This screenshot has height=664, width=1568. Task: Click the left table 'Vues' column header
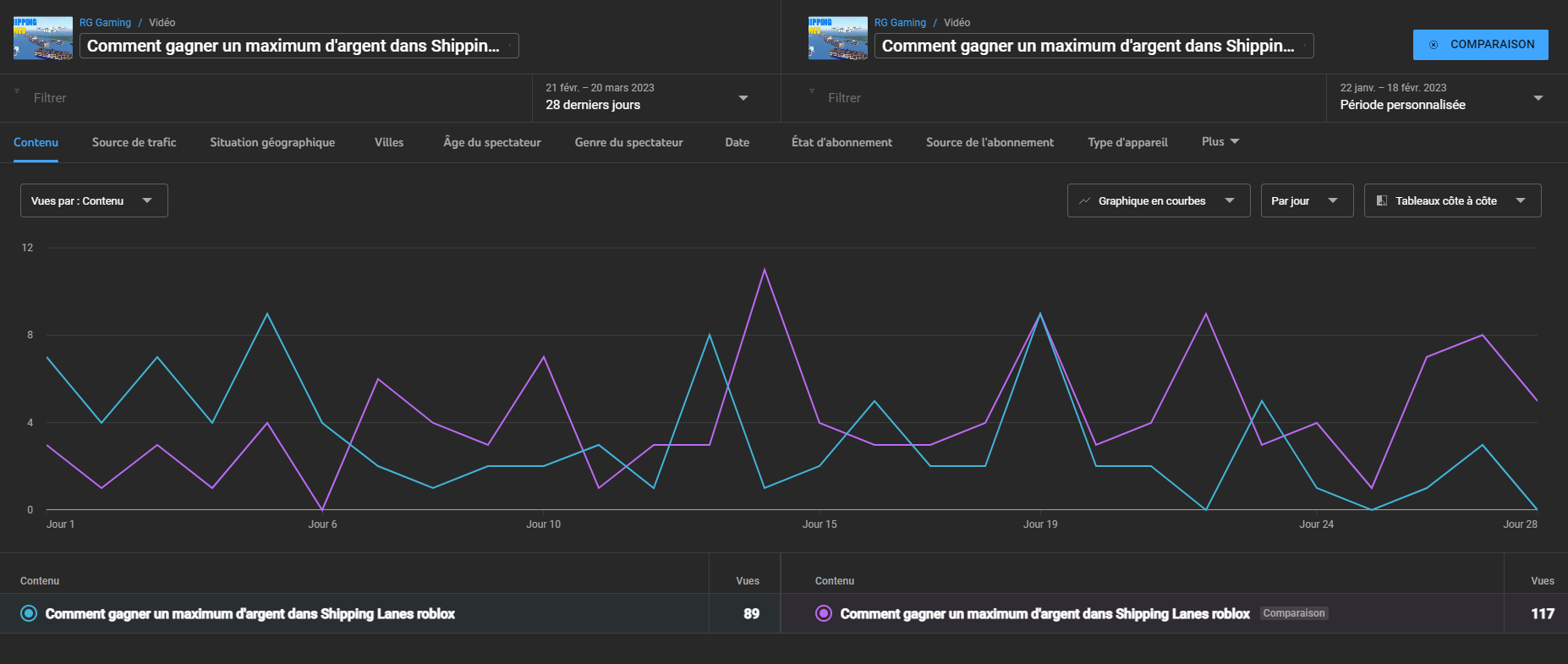748,581
